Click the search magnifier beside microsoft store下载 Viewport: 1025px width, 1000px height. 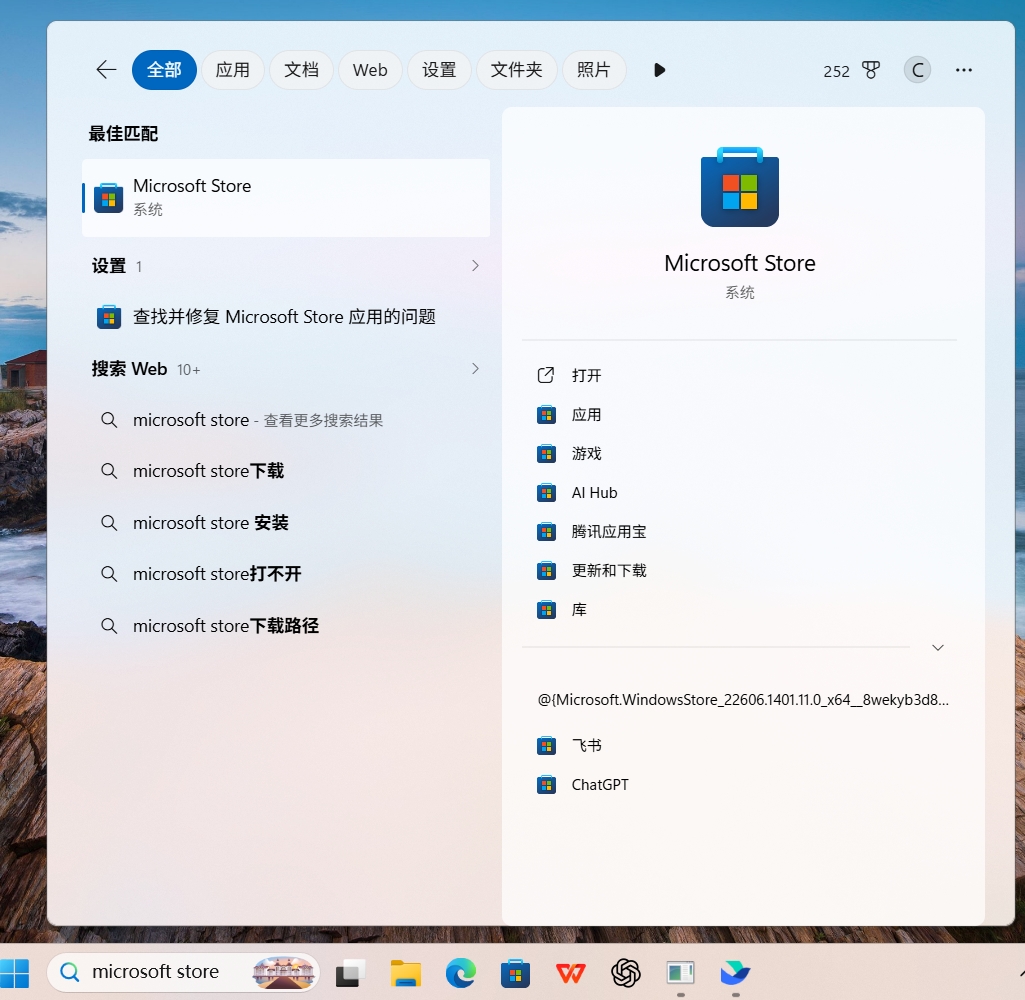(109, 471)
